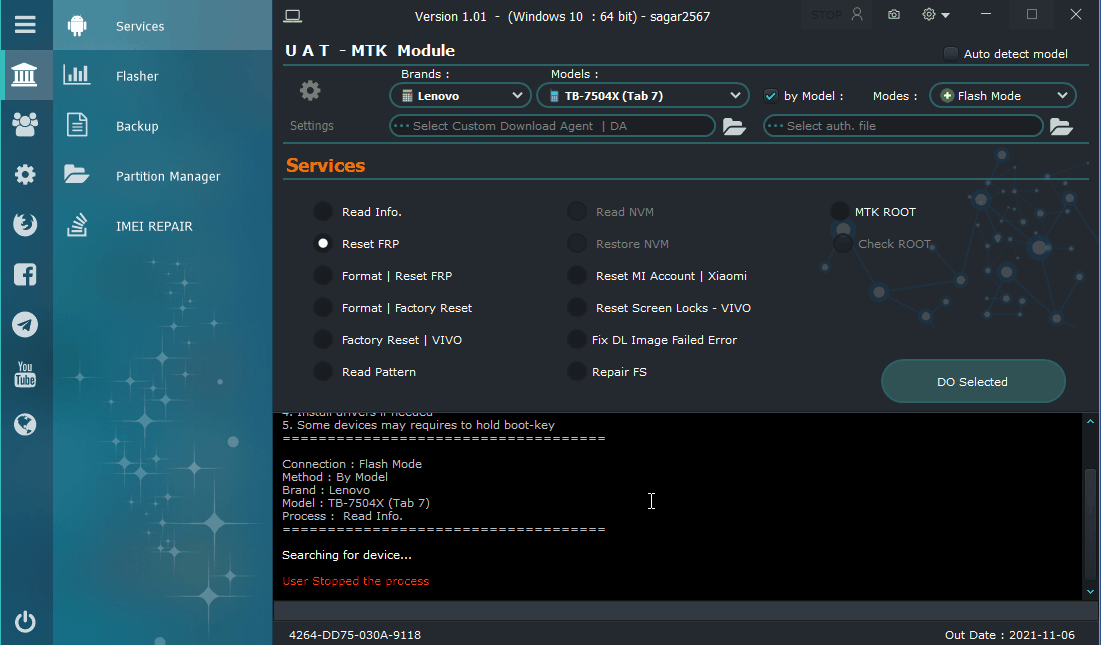The width and height of the screenshot is (1101, 645).
Task: Open the Flasher menu item
Action: 137,76
